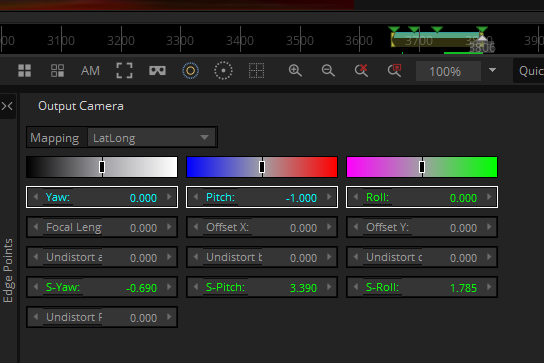This screenshot has height=363, width=544.
Task: Increase S-Yaw with right arrow
Action: [x=169, y=287]
